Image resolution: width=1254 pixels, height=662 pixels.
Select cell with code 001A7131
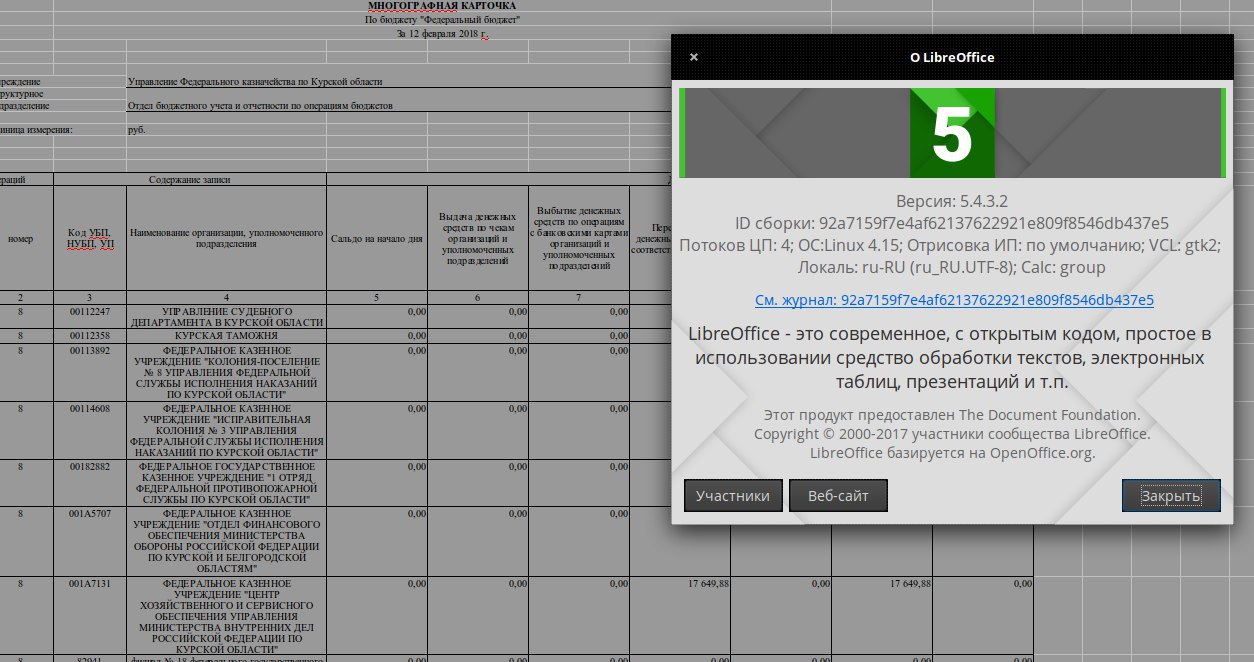coord(90,615)
